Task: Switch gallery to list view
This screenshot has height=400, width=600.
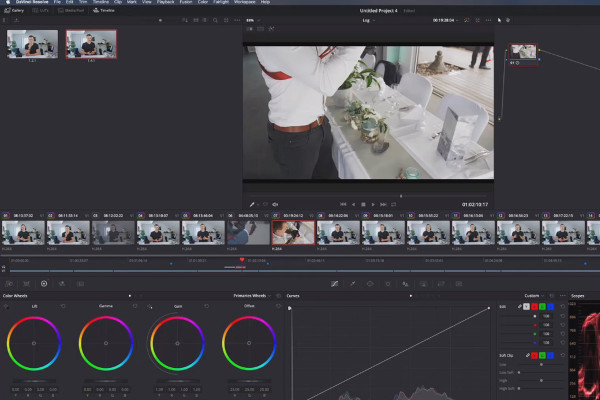Action: click(205, 20)
